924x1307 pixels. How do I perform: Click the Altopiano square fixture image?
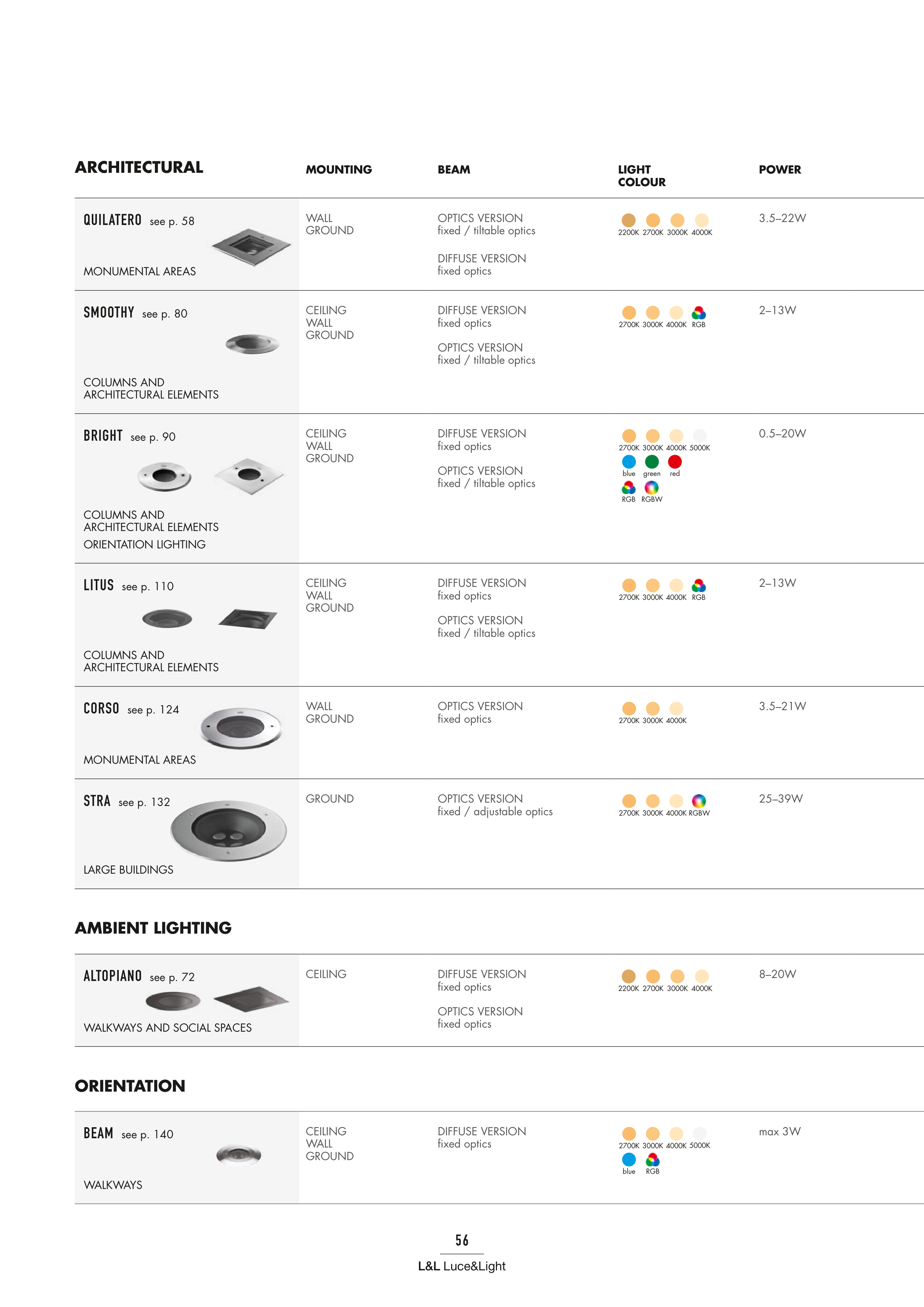(251, 999)
